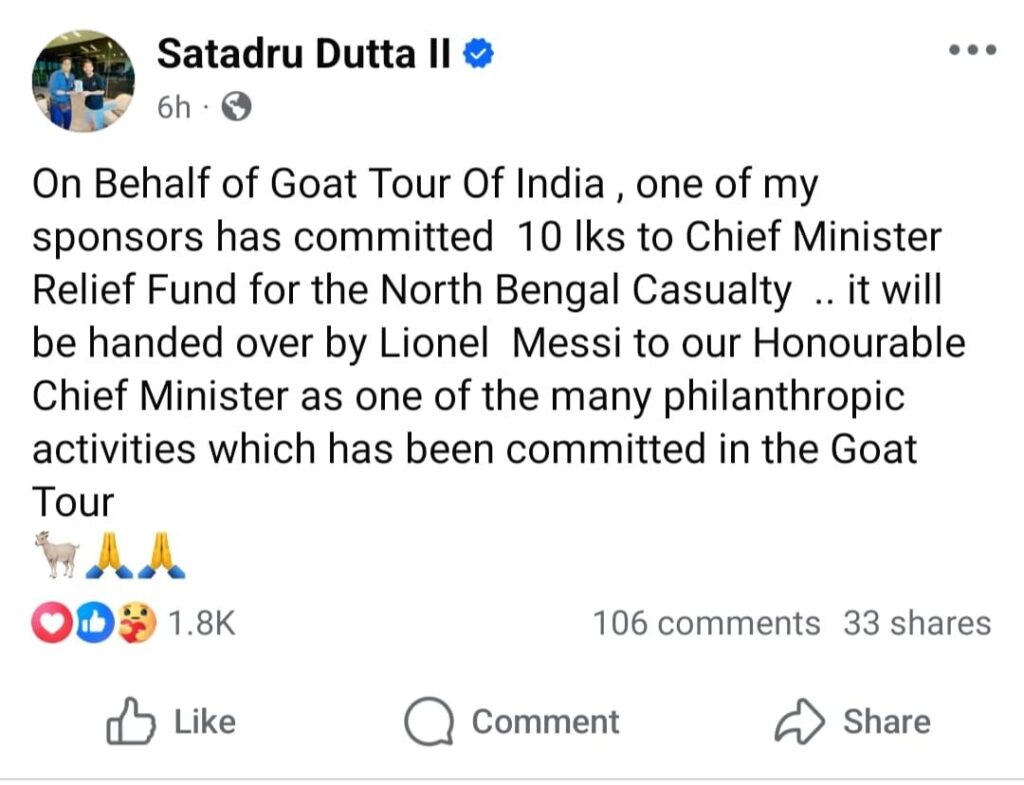The image size is (1024, 785).
Task: Click the goat emoji below the post
Action: click(x=55, y=554)
